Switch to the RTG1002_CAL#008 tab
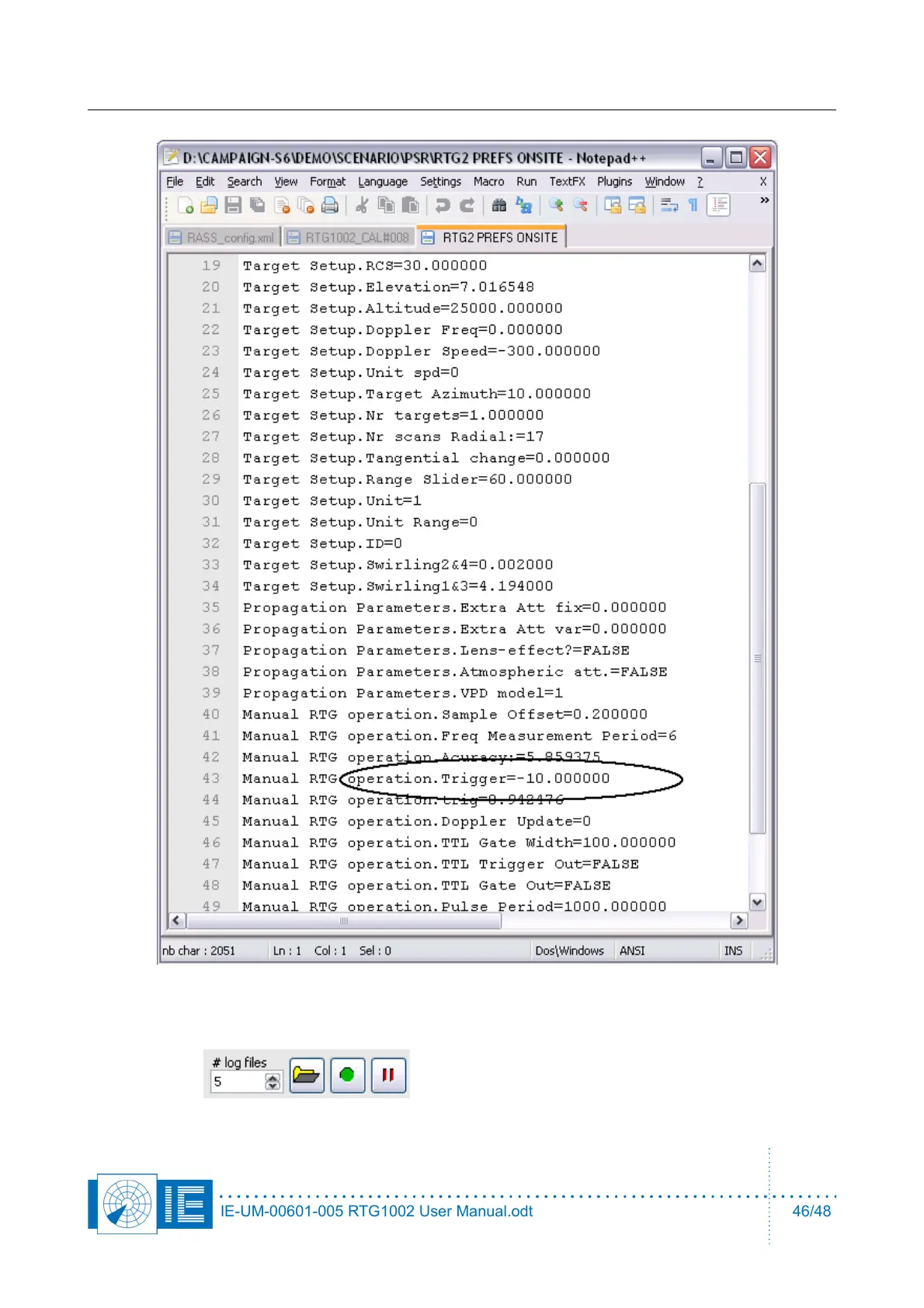 (348, 238)
